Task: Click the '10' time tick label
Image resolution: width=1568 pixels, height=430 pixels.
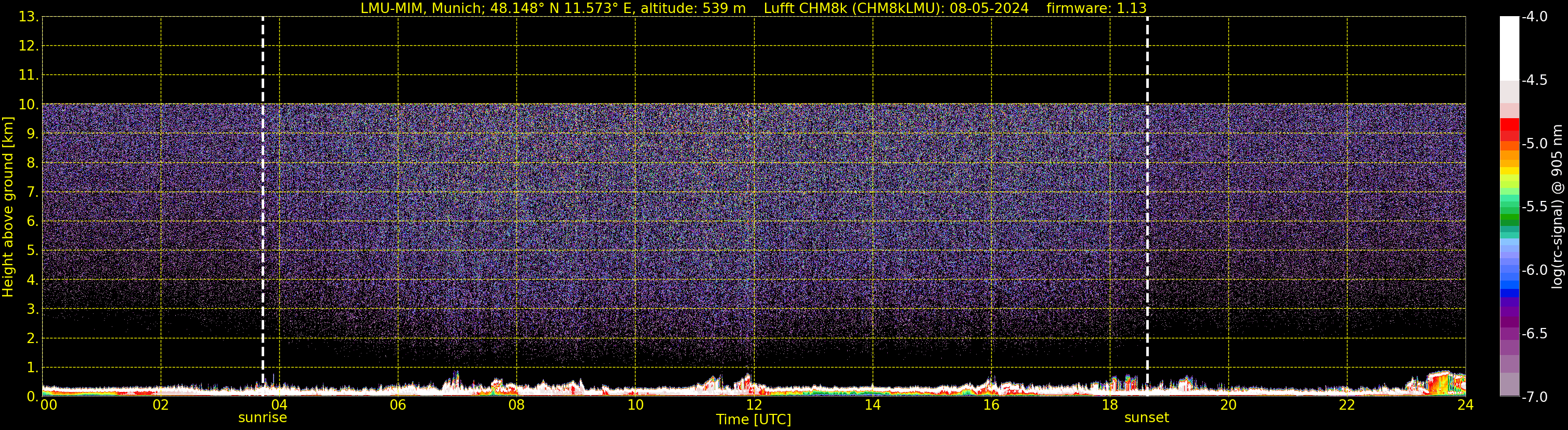Action: 636,405
